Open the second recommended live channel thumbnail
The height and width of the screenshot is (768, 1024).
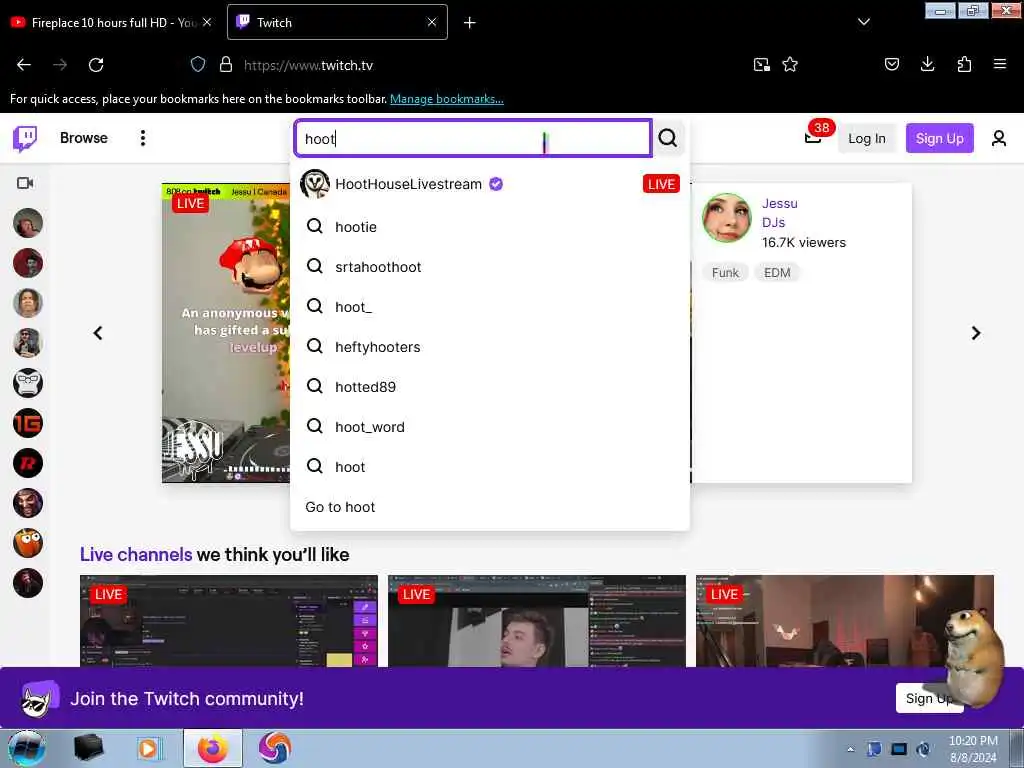537,621
